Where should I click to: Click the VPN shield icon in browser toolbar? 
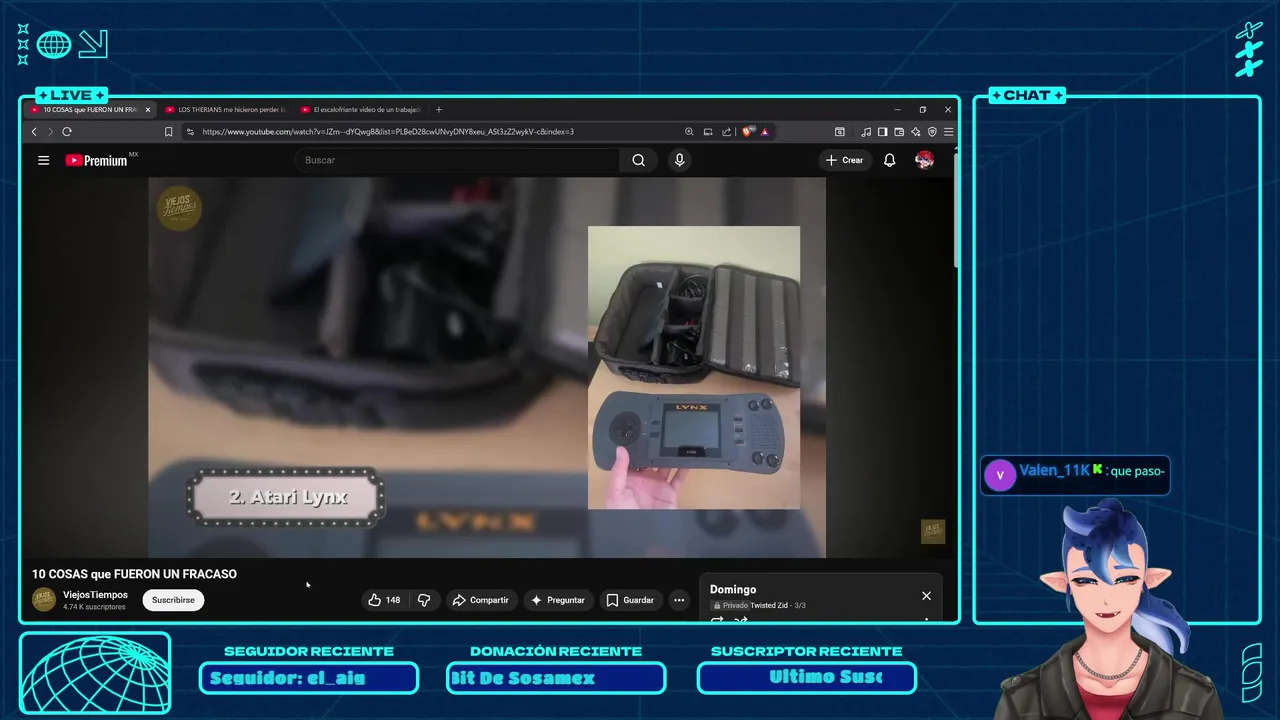932,132
